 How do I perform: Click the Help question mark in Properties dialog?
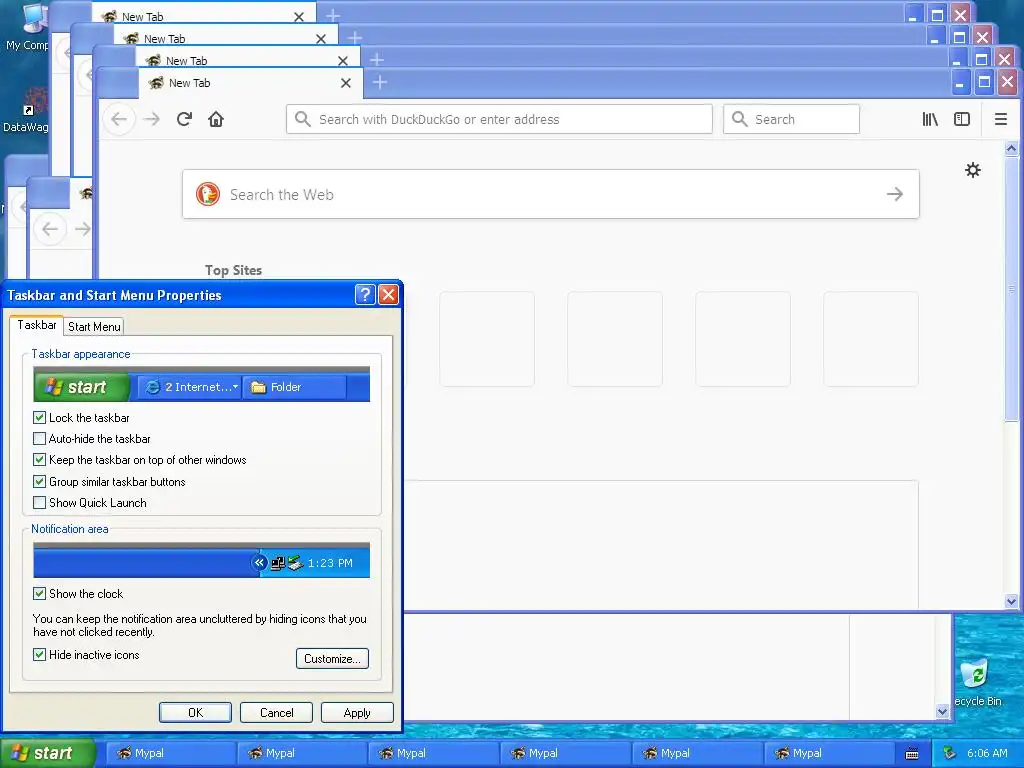tap(365, 295)
